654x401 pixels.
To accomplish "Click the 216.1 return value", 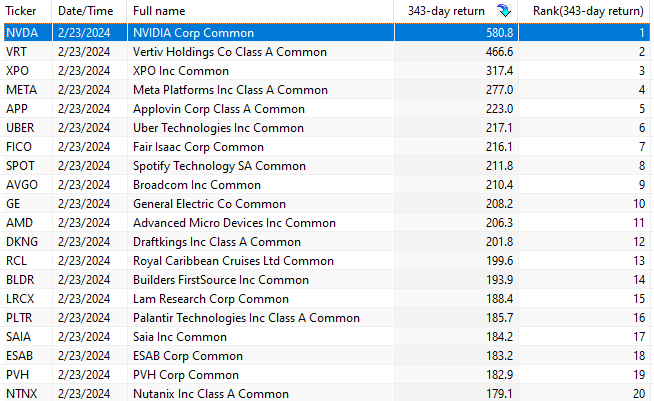I will pos(499,147).
